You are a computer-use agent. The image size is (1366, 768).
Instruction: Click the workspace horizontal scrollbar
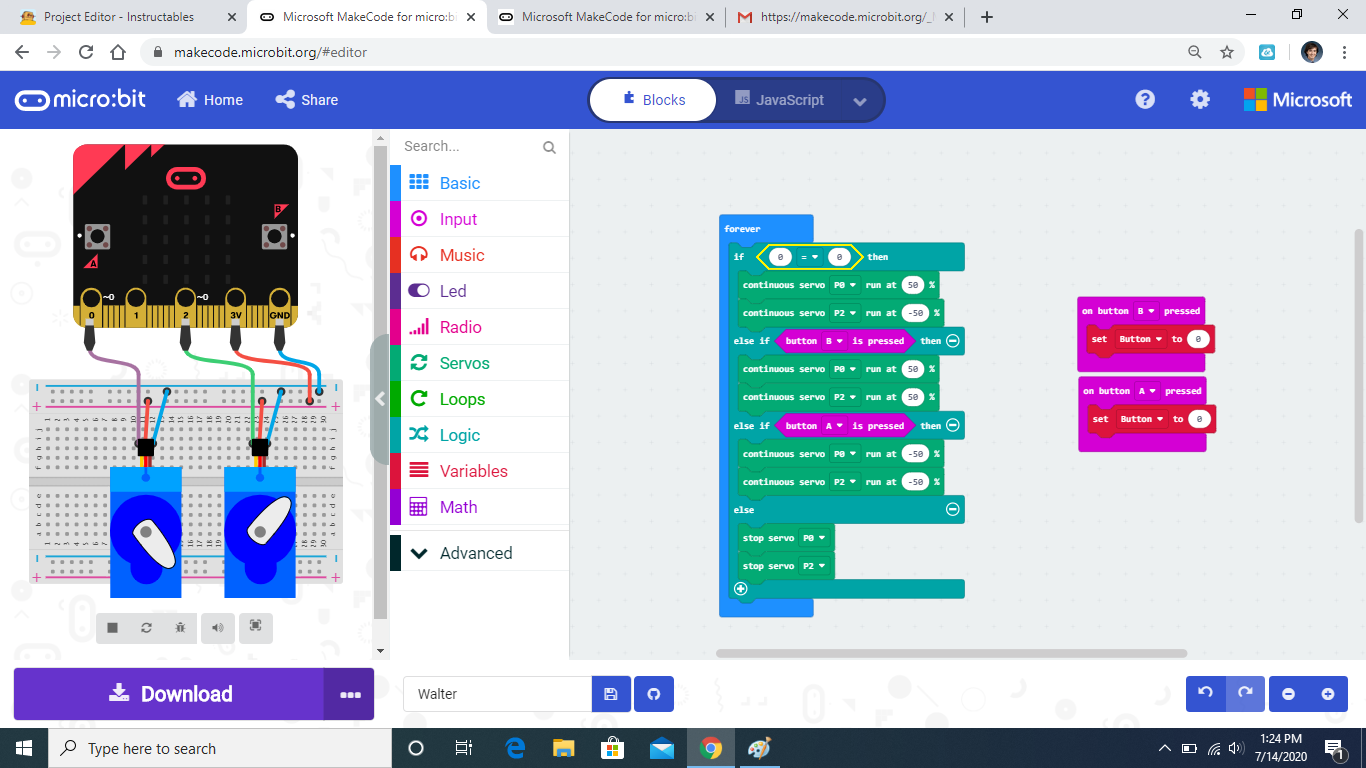pyautogui.click(x=951, y=654)
